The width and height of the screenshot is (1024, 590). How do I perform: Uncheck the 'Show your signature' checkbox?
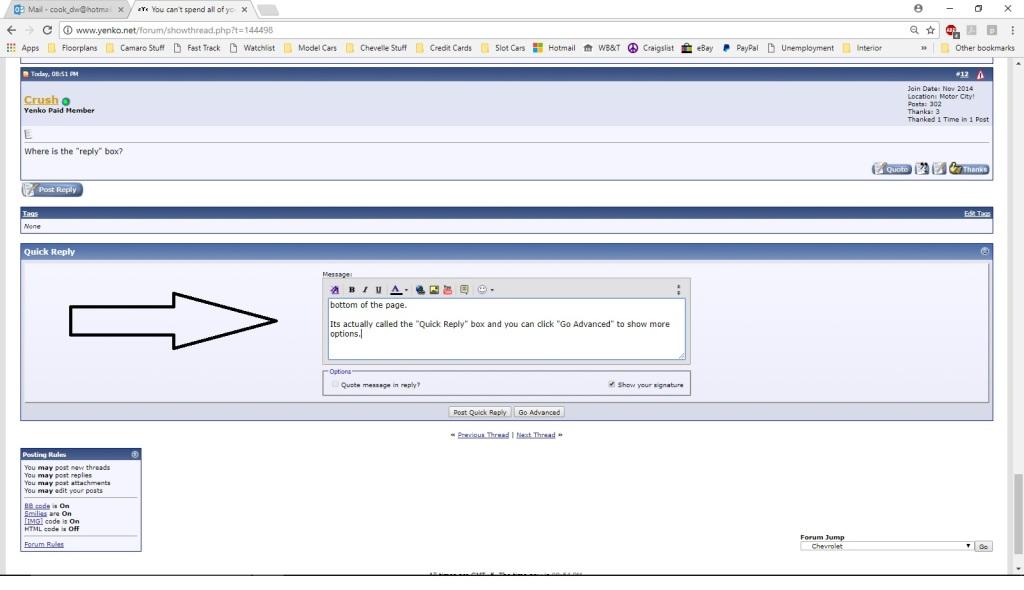click(x=611, y=384)
